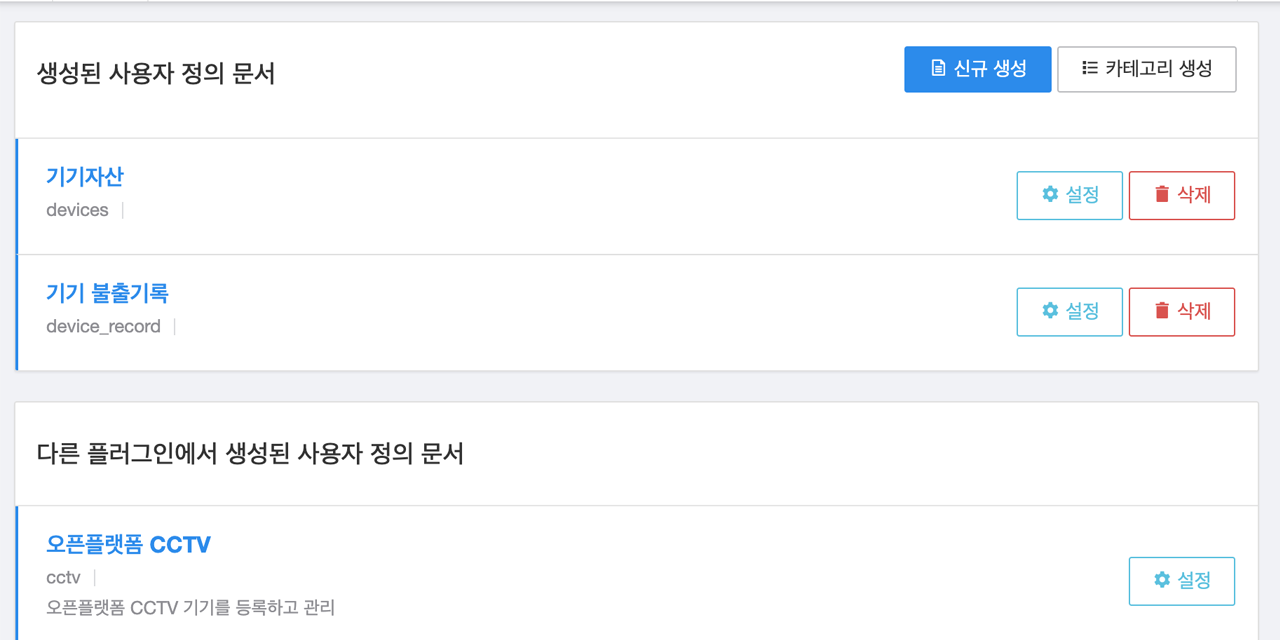Click the cctv slug text
The image size is (1280, 640).
(x=63, y=578)
